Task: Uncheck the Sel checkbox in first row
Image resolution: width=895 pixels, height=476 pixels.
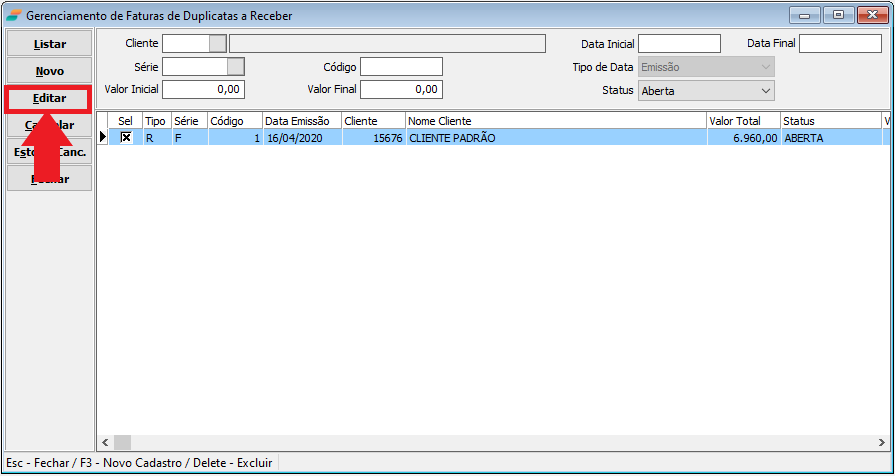Action: click(126, 138)
